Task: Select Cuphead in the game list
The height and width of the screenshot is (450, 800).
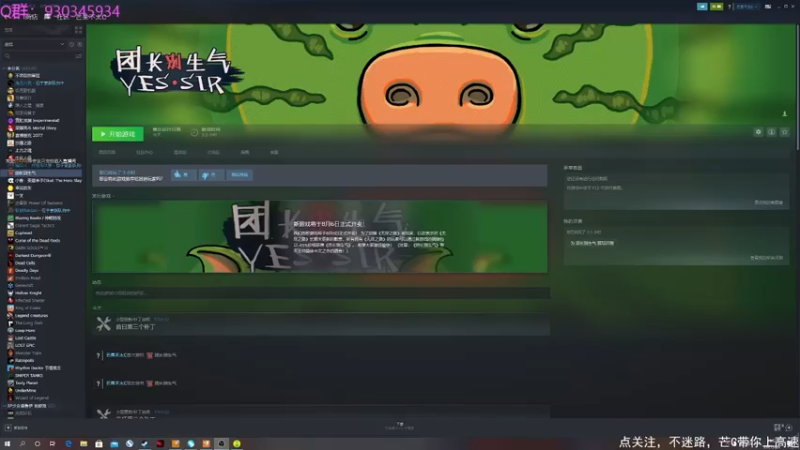Action: 23,233
